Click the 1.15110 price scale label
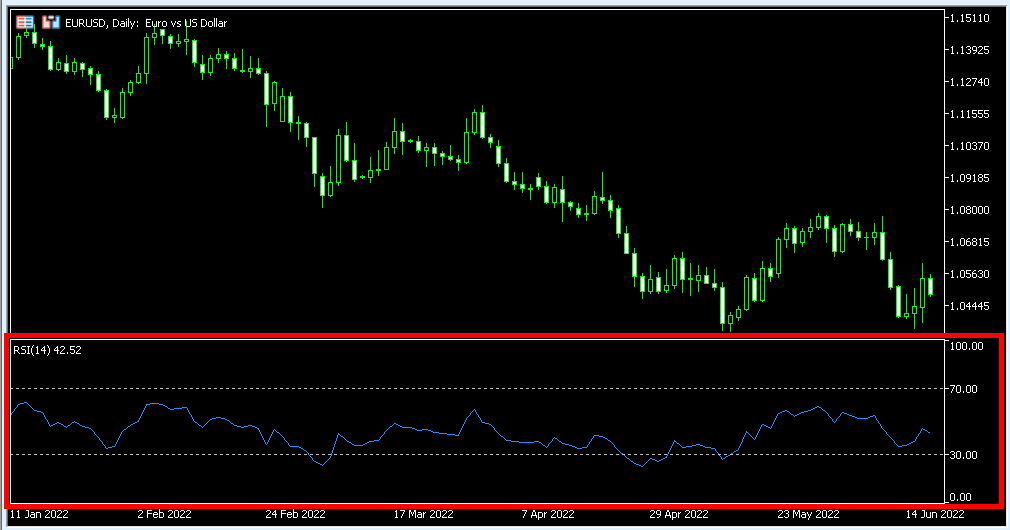The width and height of the screenshot is (1010, 530). point(969,18)
